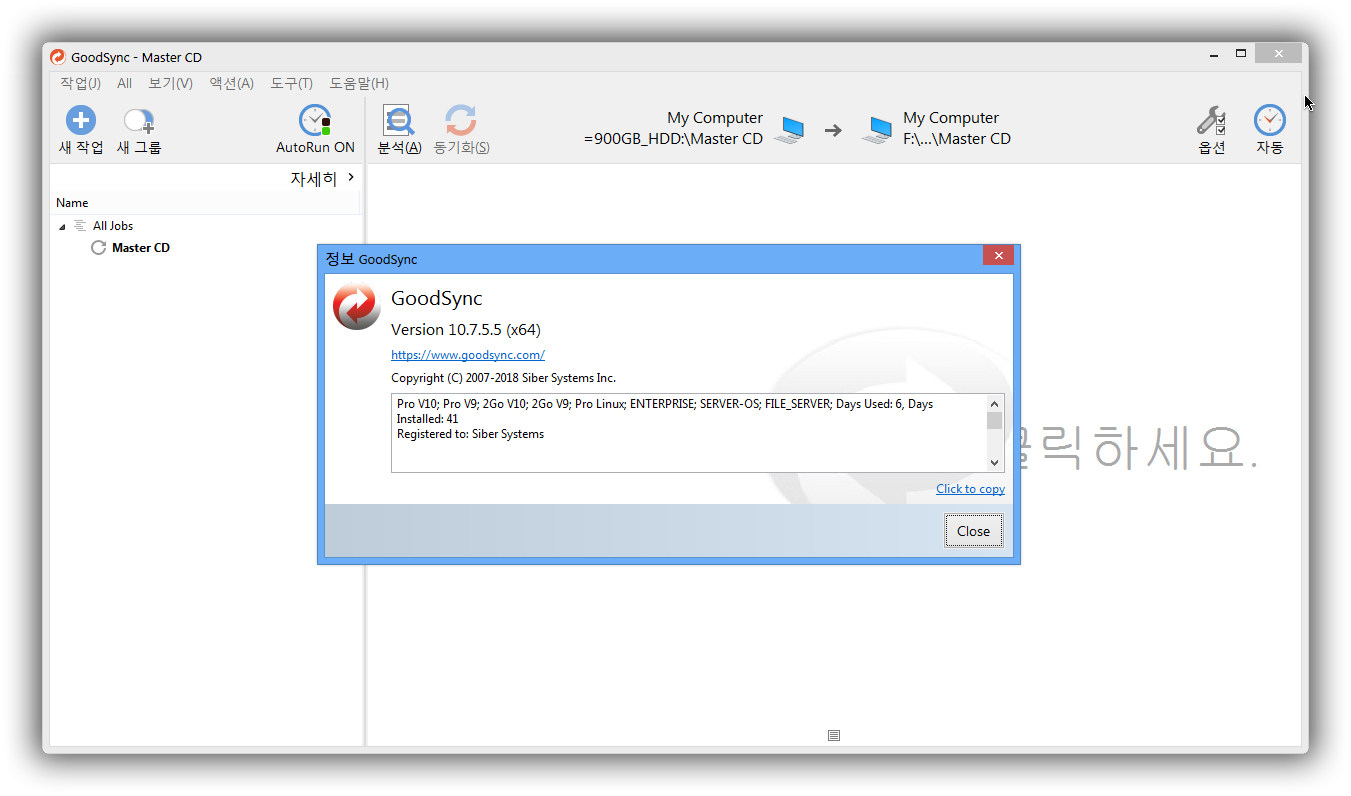Open the 도구(T) menu

tap(291, 83)
